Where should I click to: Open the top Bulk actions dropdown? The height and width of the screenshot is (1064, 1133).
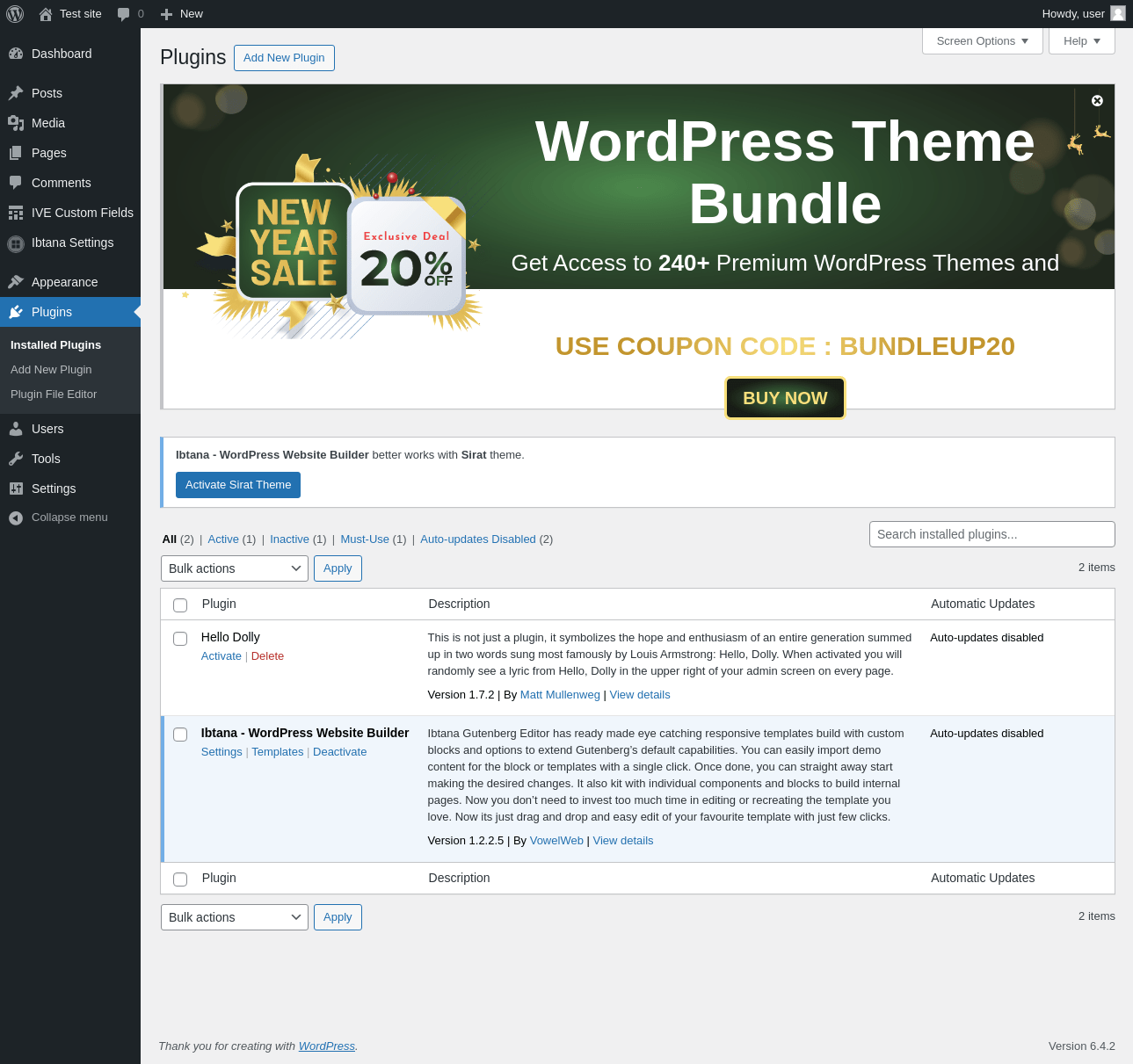click(x=235, y=568)
